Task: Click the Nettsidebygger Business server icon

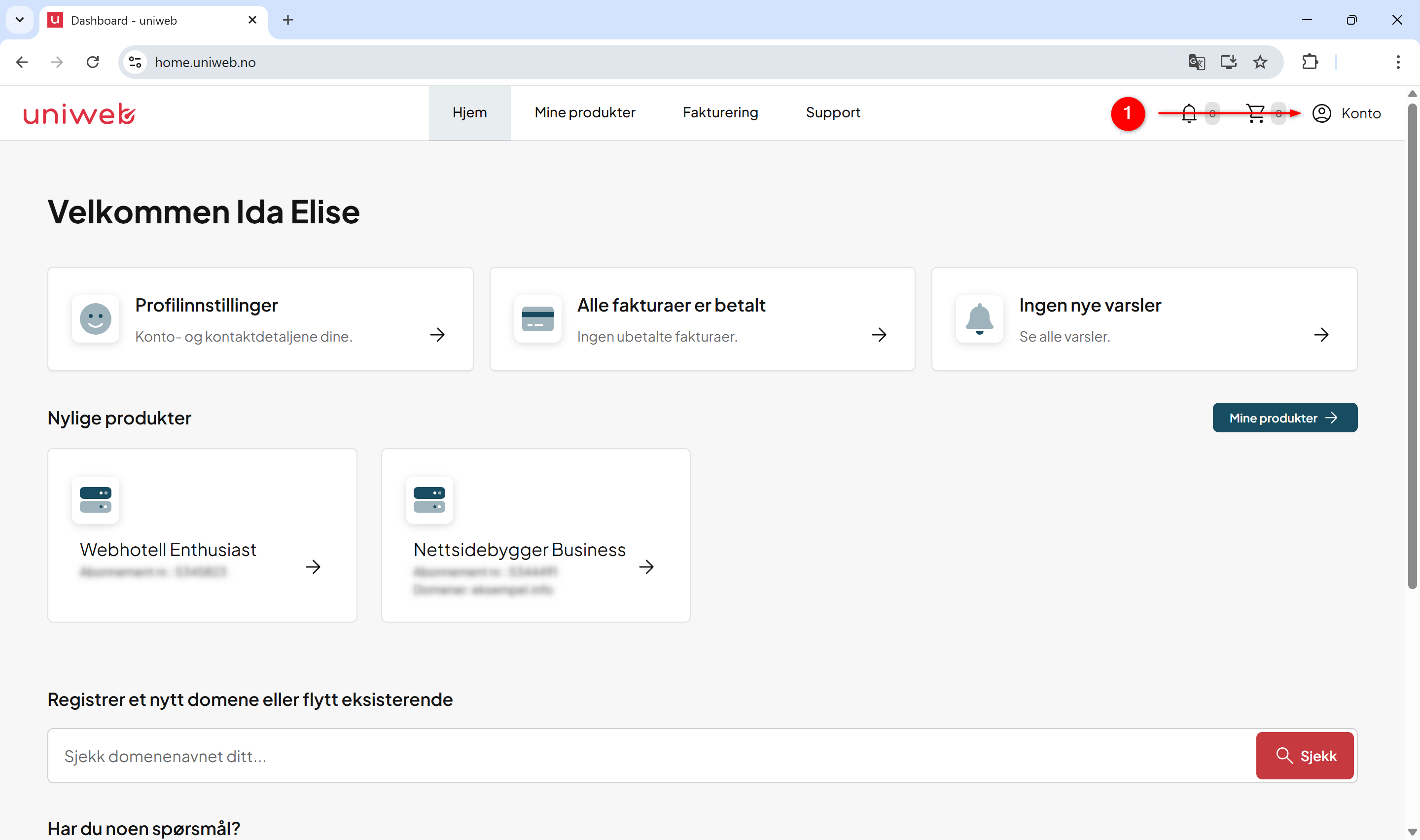Action: pyautogui.click(x=429, y=500)
